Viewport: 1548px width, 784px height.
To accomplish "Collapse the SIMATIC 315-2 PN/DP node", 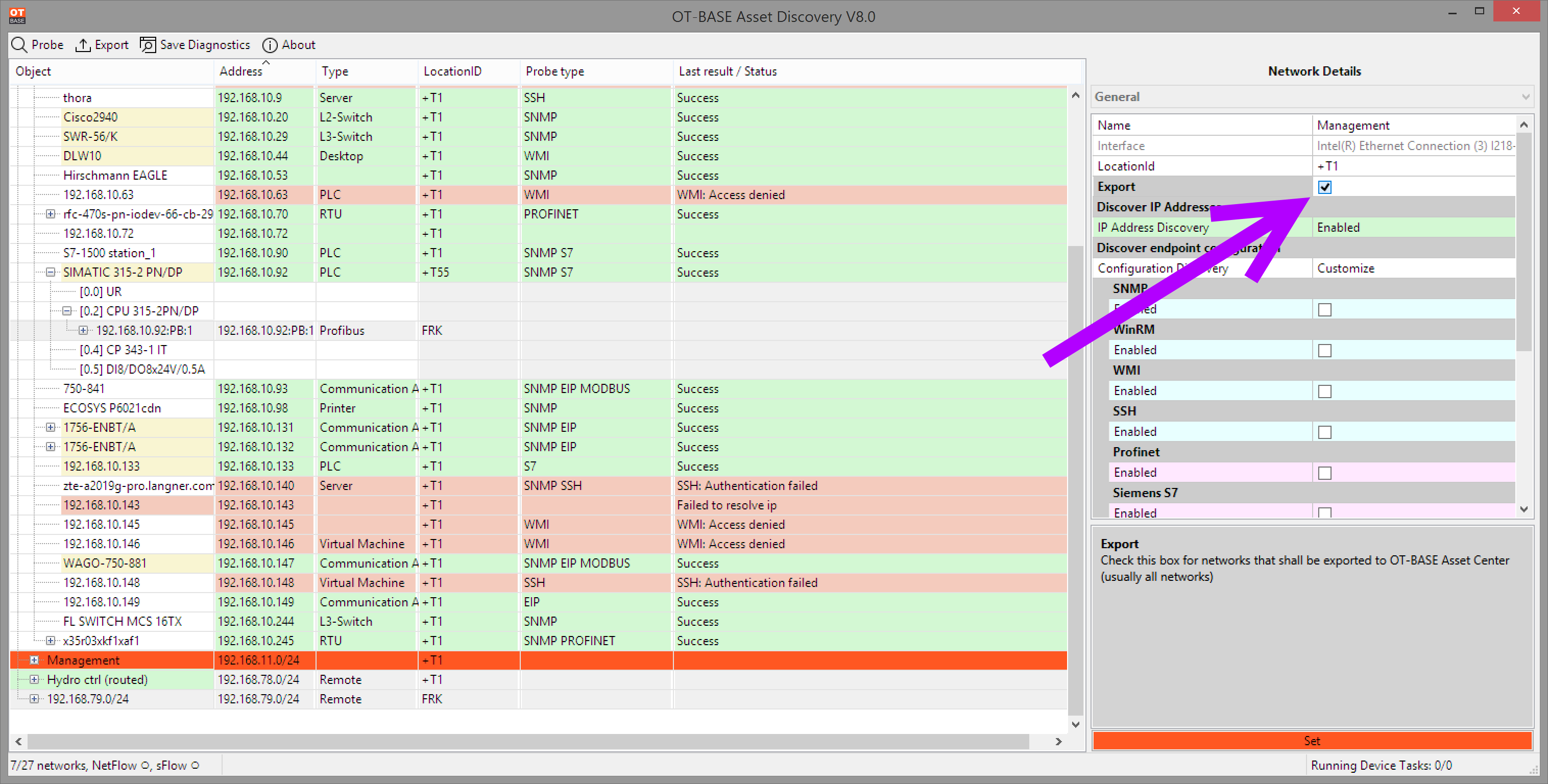I will [51, 272].
